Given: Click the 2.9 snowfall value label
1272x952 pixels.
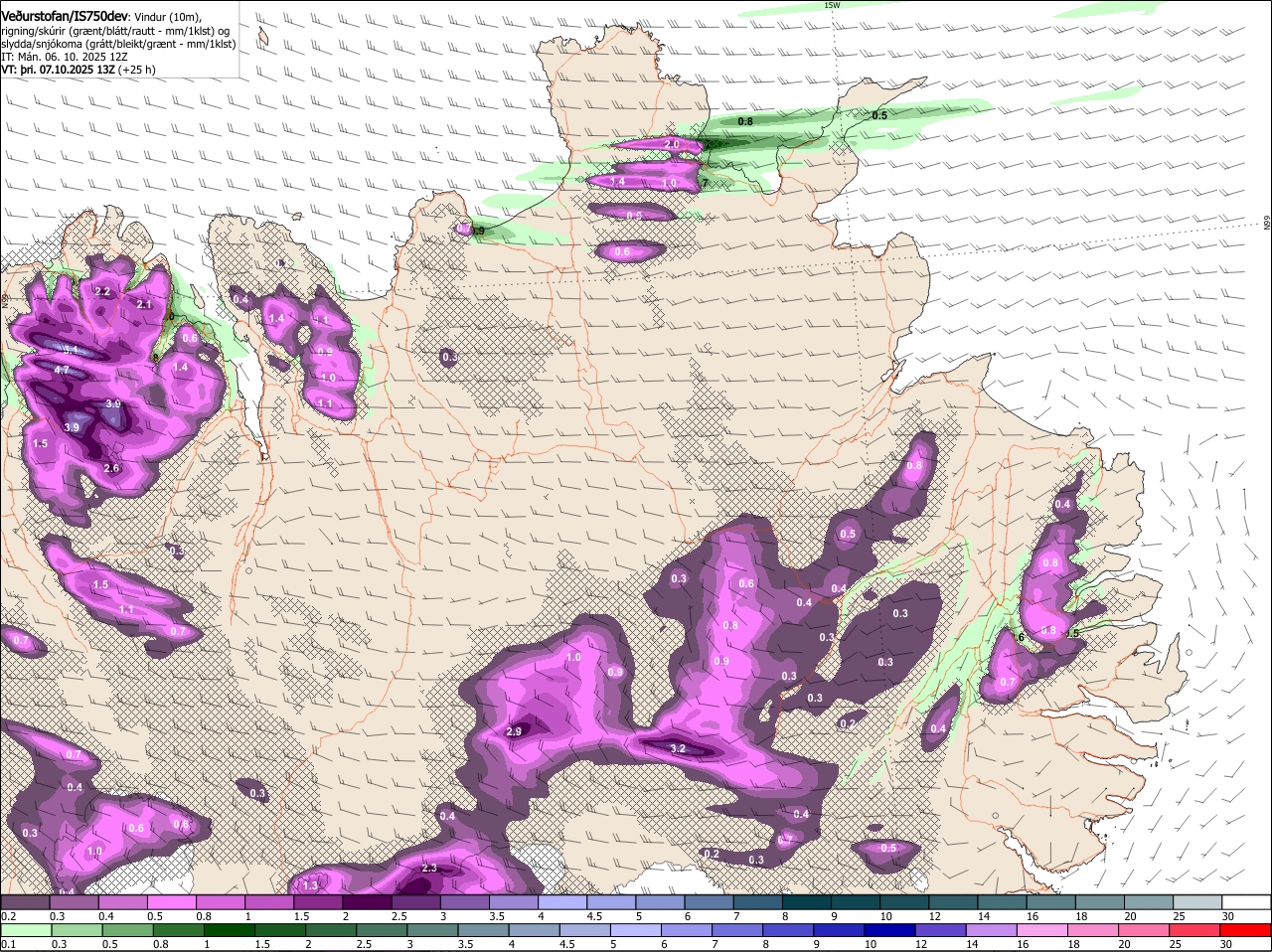Looking at the screenshot, I should [x=514, y=731].
